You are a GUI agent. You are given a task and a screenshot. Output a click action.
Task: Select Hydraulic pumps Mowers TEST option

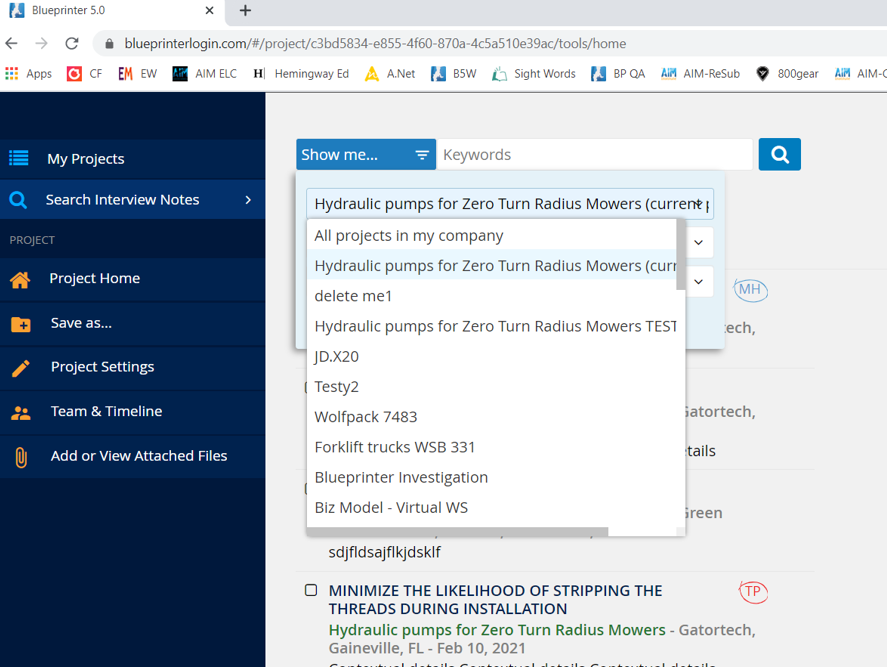click(492, 326)
